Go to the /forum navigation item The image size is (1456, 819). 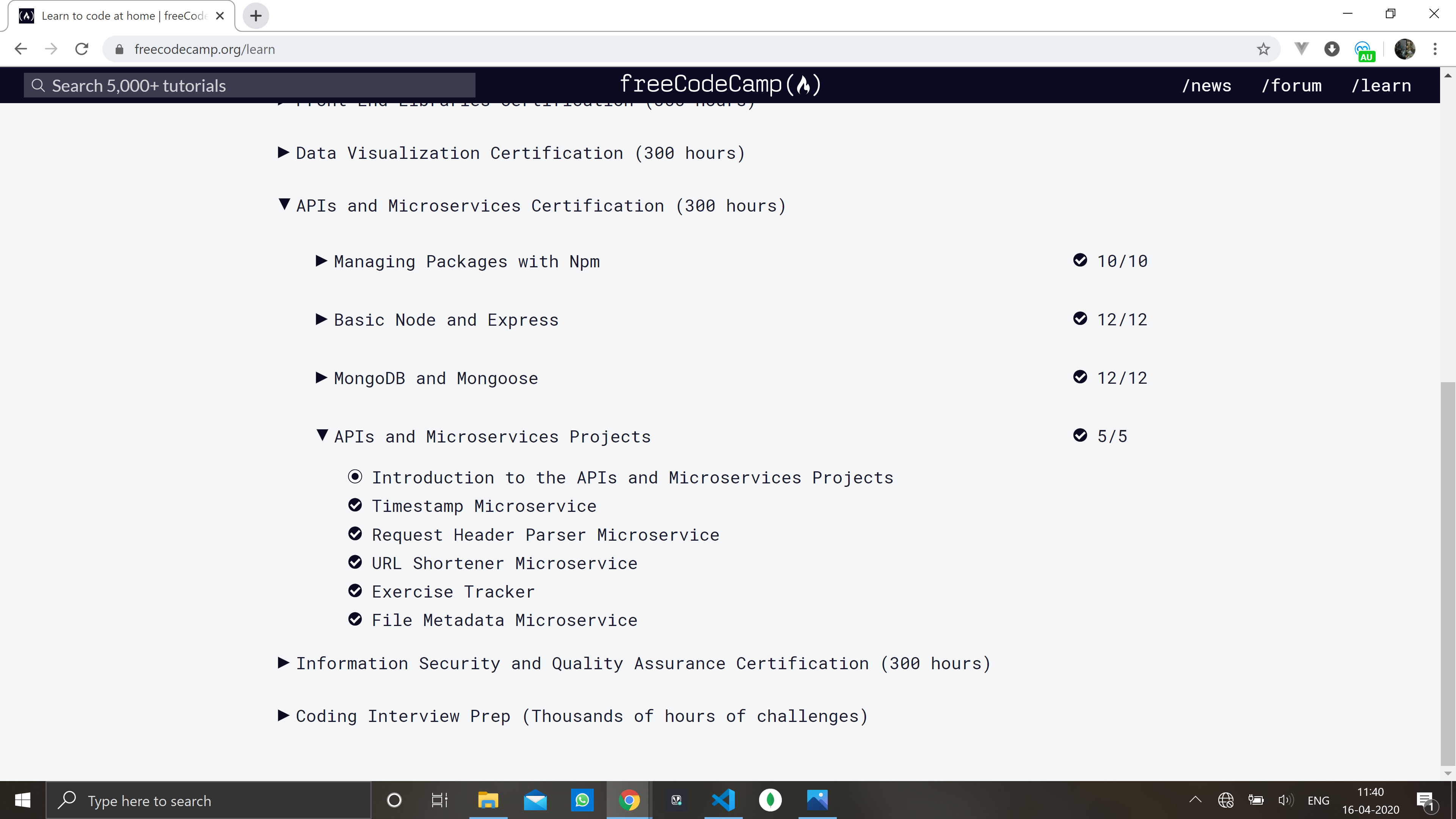[1291, 85]
